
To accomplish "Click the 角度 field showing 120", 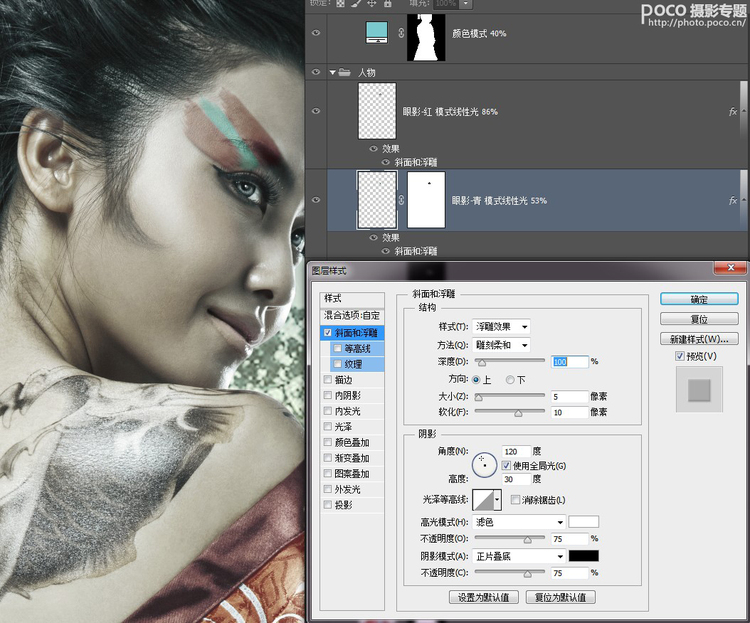I will [517, 451].
